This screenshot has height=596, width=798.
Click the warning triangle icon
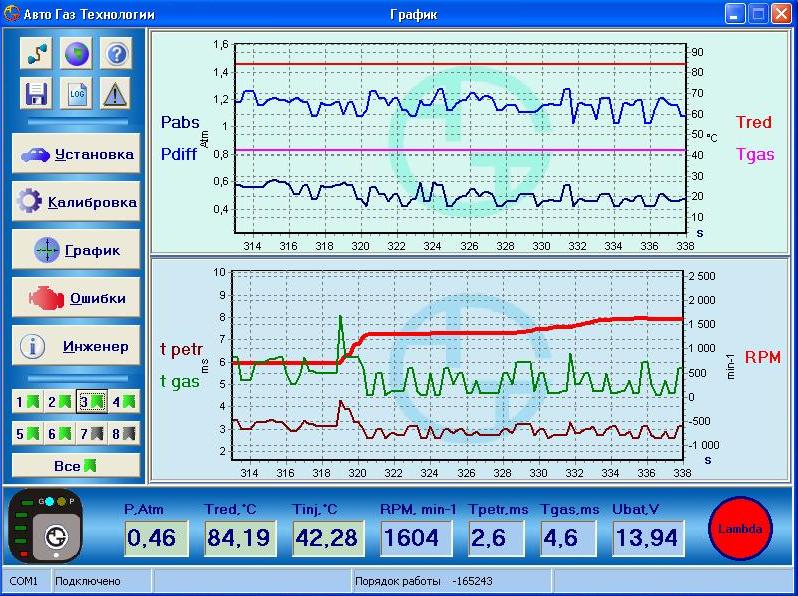coord(116,94)
